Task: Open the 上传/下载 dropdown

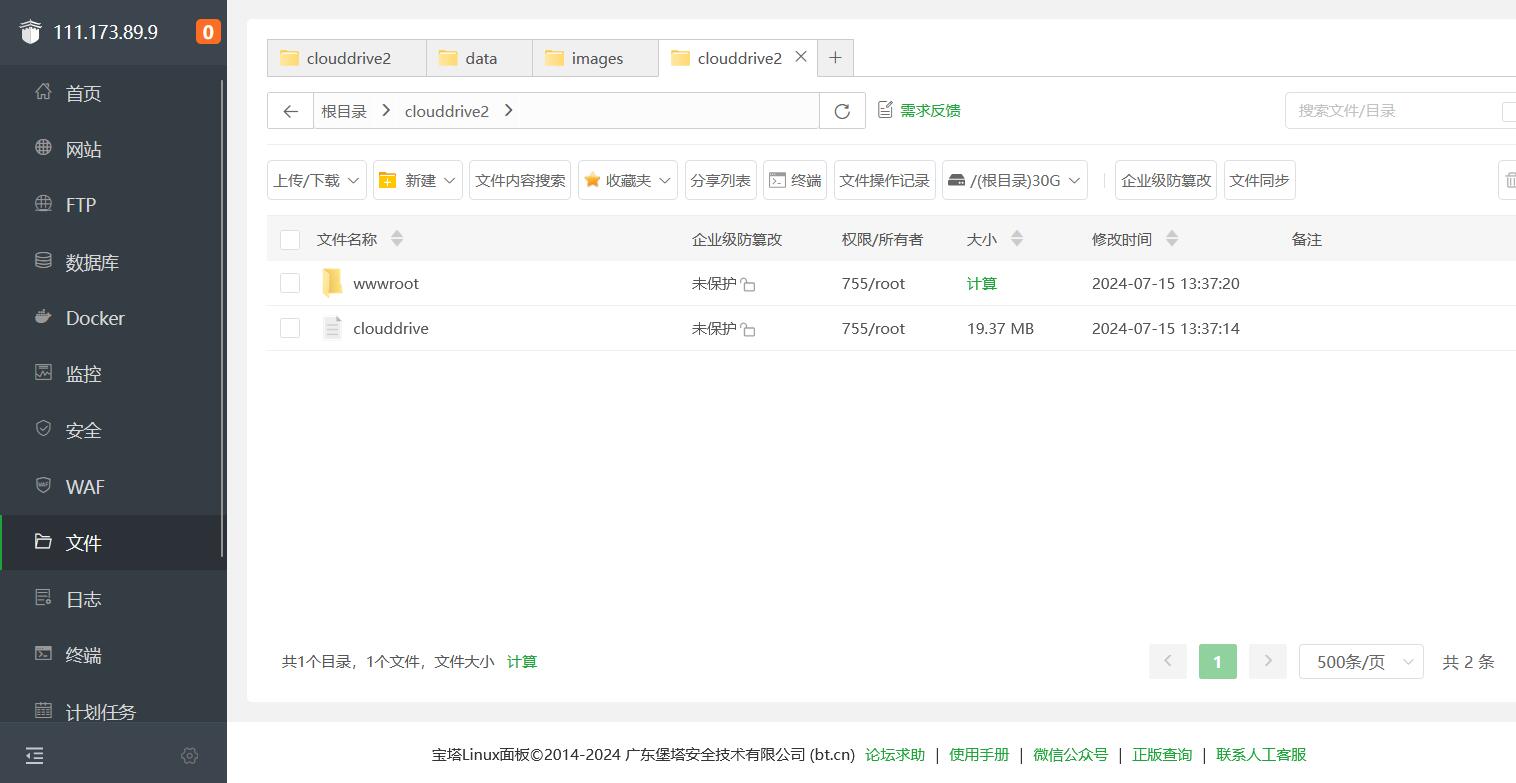Action: [317, 180]
